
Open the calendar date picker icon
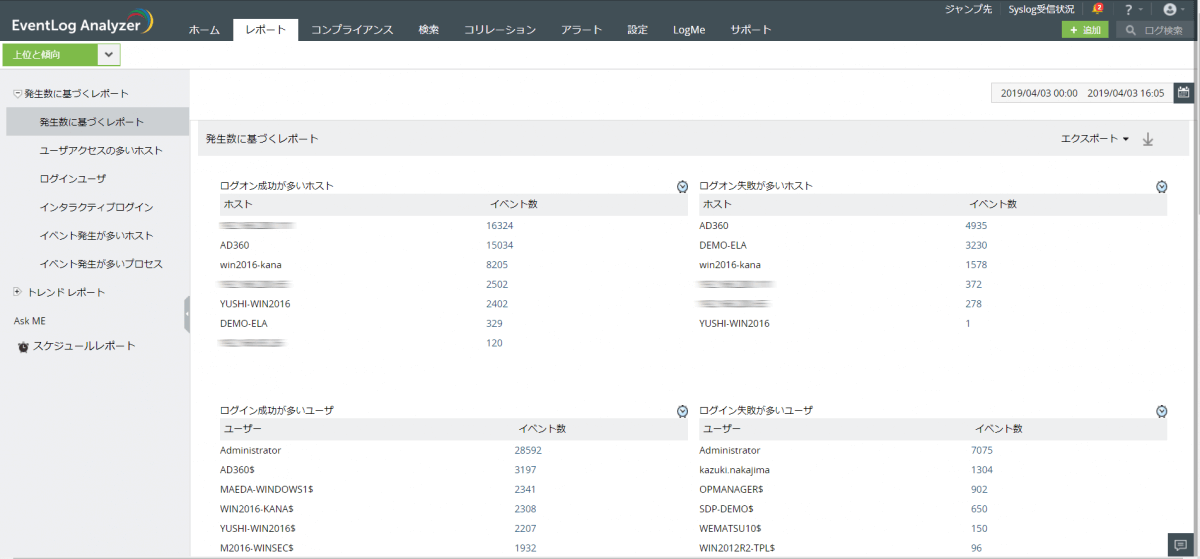point(1183,93)
